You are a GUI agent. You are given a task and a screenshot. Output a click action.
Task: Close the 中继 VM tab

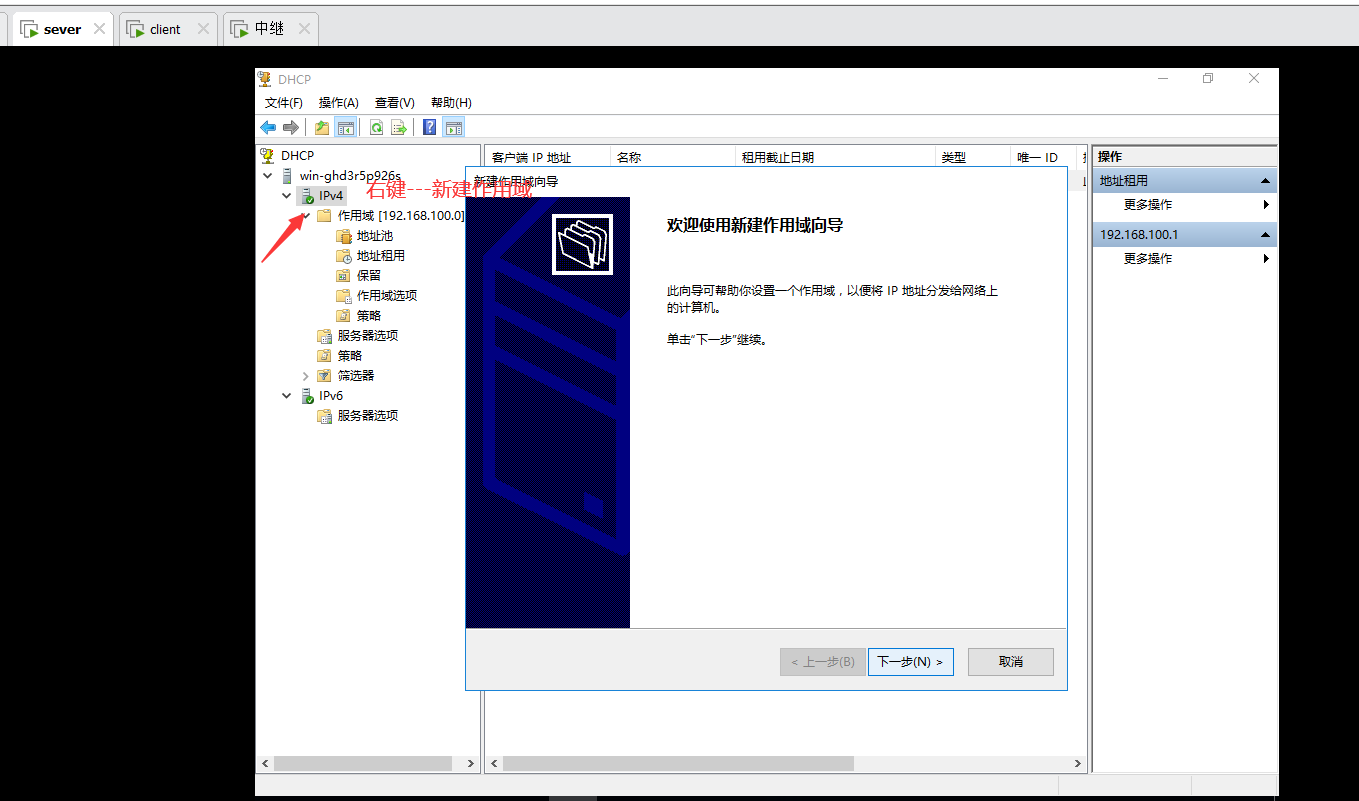[304, 29]
